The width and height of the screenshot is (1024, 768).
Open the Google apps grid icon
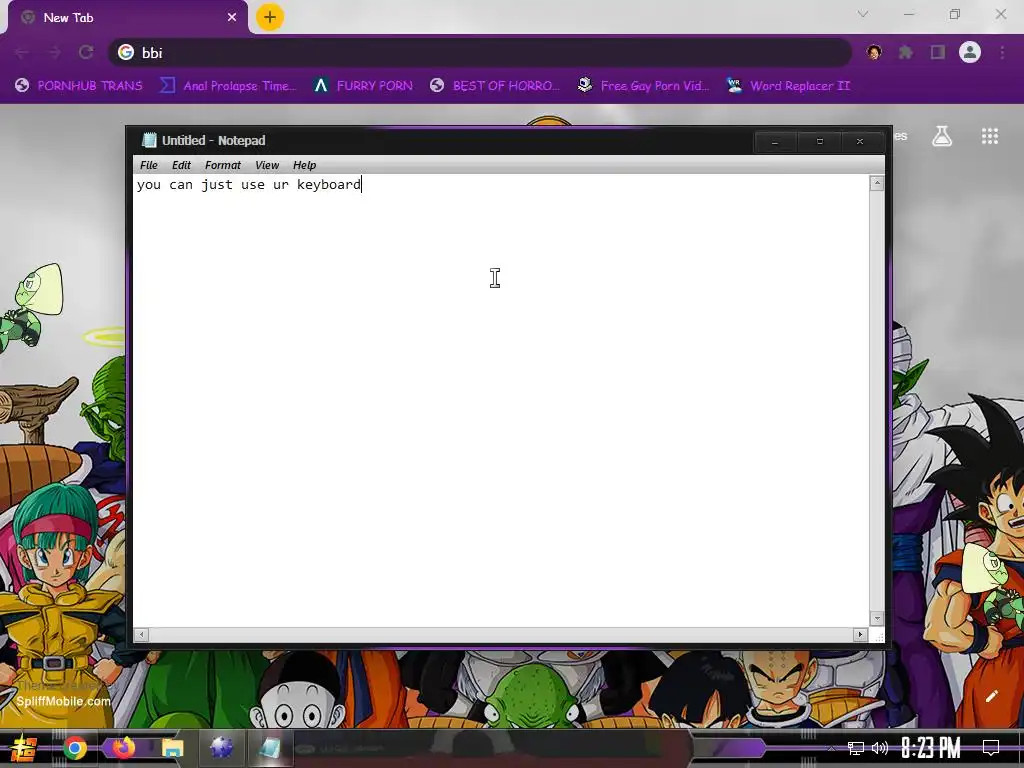coord(990,136)
